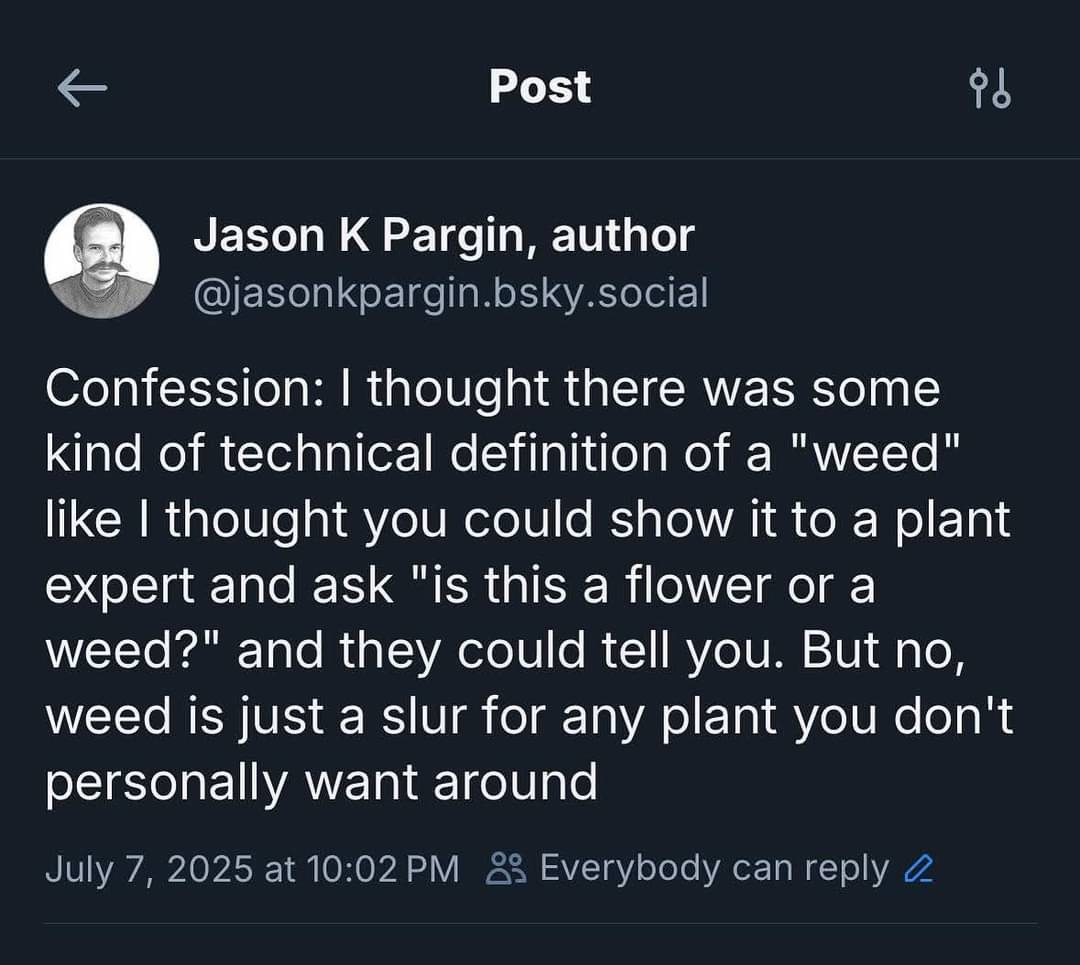
Task: Tap the display name "Jason K Pargin, author"
Action: click(x=443, y=236)
